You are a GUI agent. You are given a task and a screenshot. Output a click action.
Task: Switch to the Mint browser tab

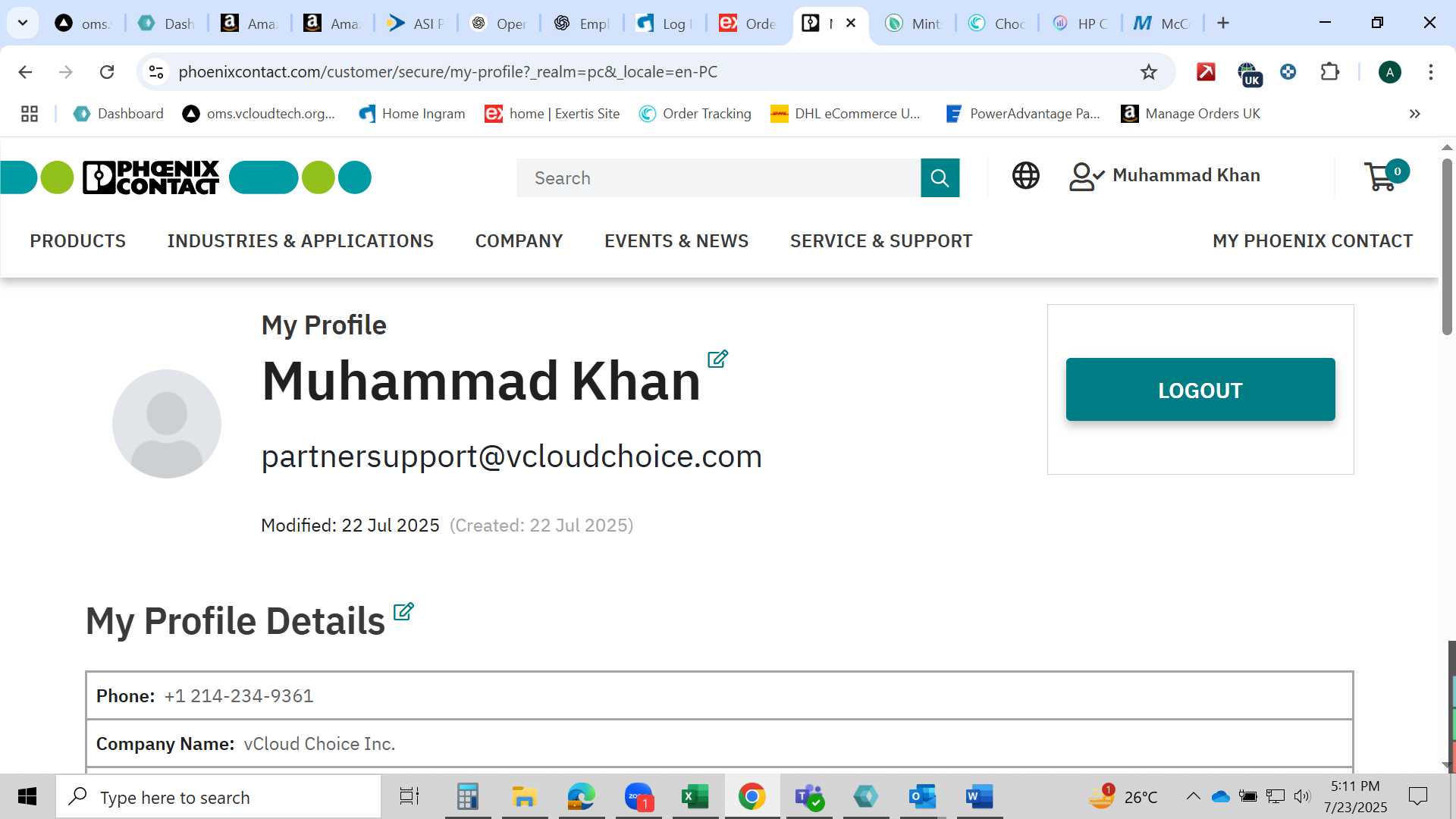914,24
